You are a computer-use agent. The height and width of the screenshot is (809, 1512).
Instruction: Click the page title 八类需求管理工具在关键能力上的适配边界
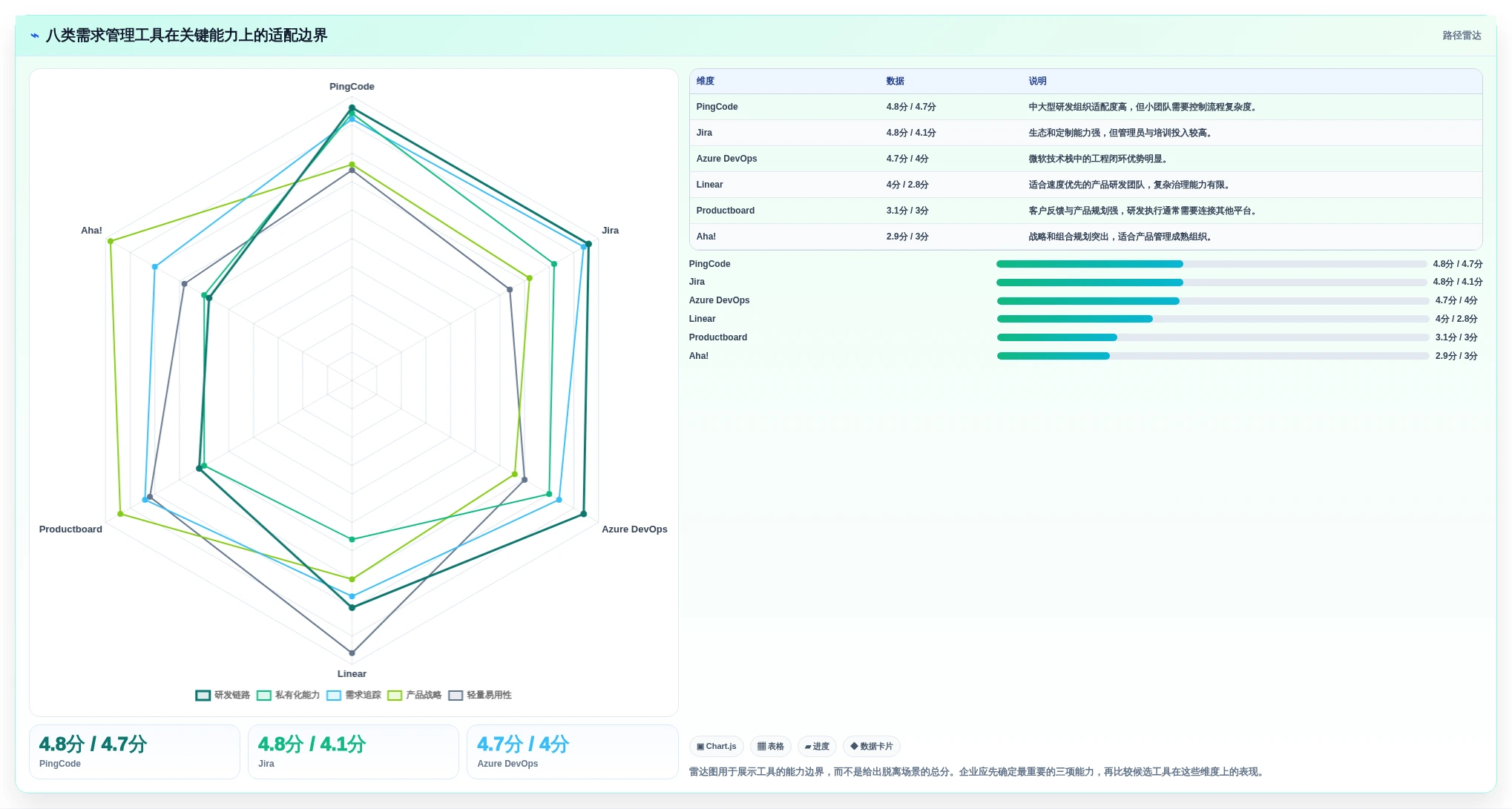coord(186,36)
